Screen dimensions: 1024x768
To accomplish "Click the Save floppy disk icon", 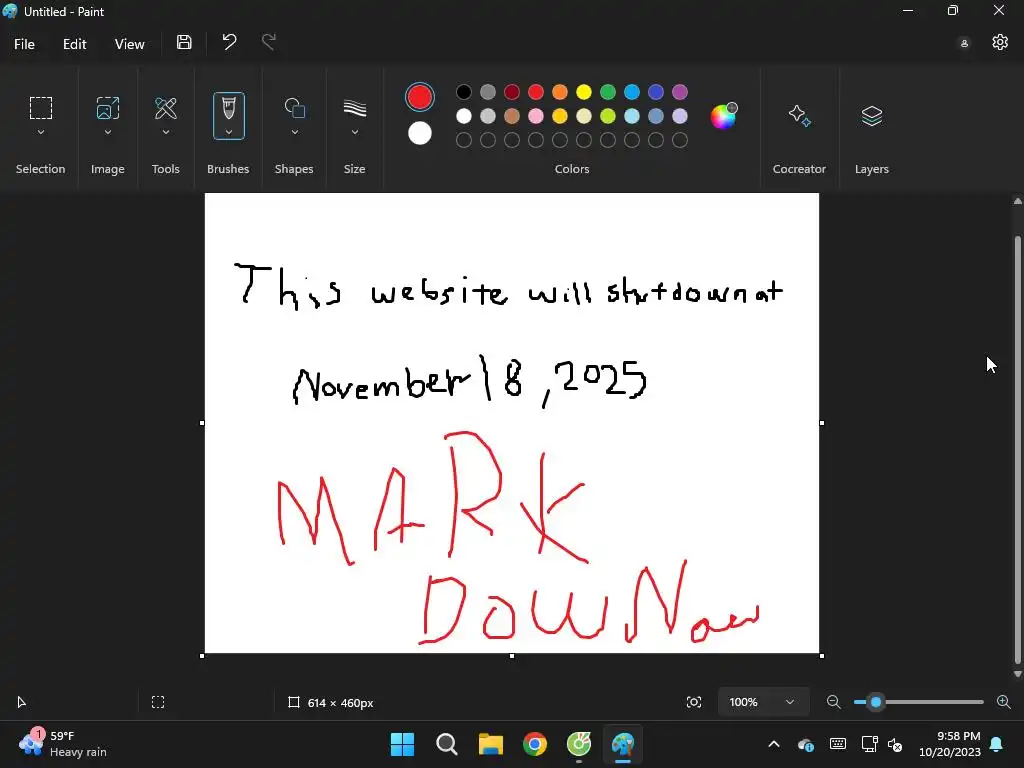I will 184,42.
